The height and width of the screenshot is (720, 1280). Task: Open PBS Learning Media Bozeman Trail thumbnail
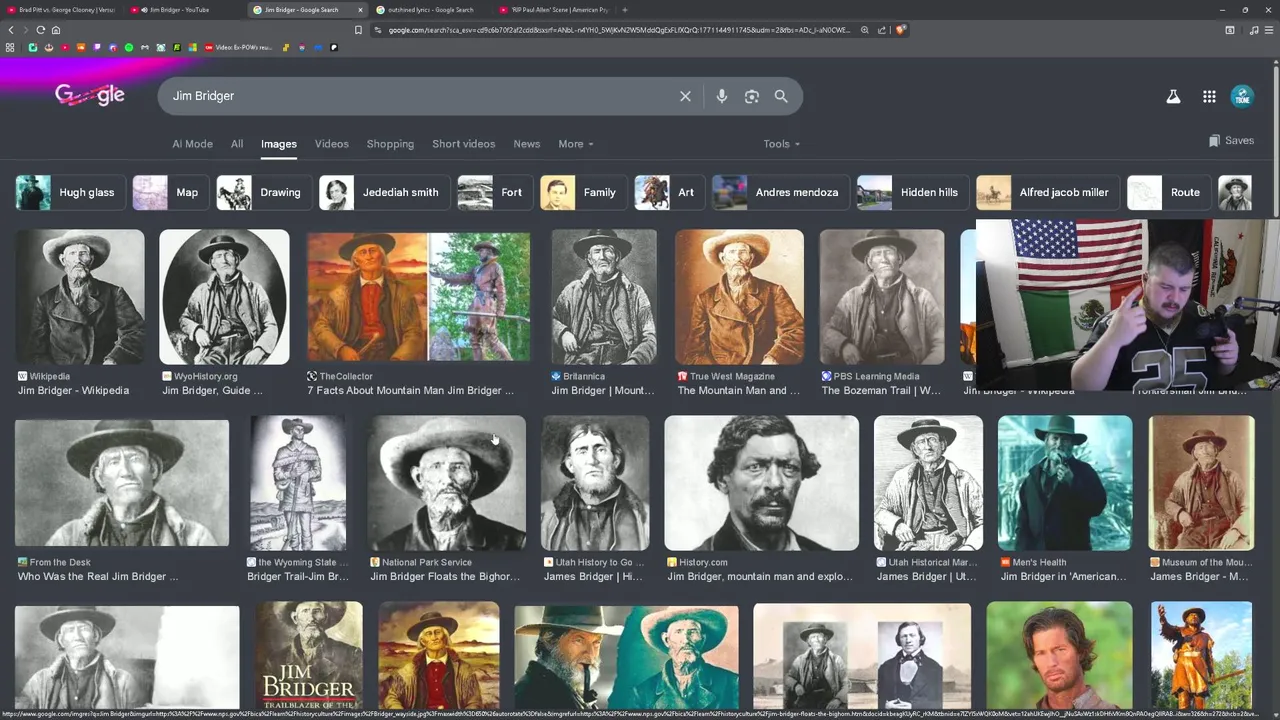coord(882,297)
